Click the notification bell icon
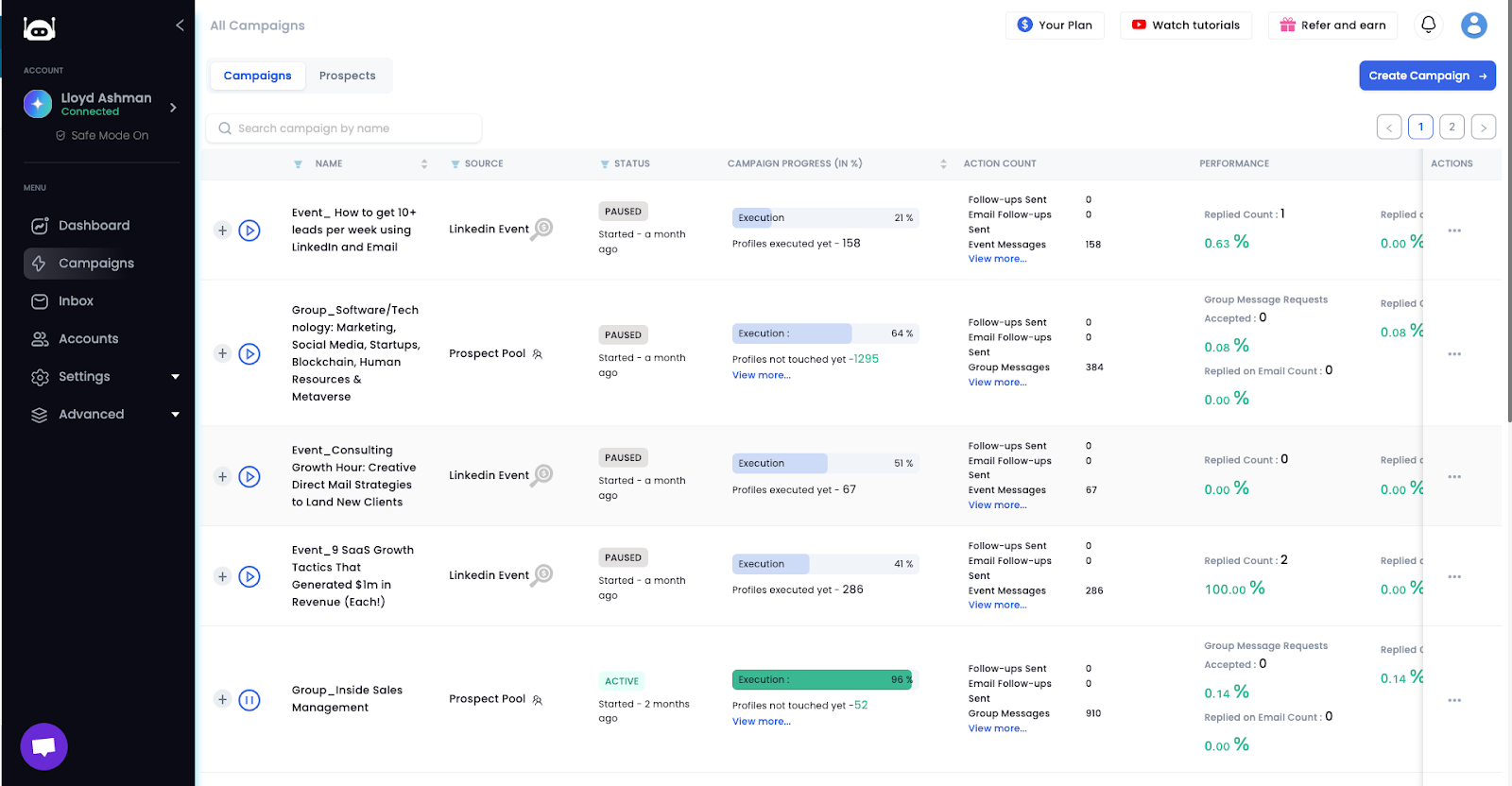The image size is (1512, 786). point(1428,26)
